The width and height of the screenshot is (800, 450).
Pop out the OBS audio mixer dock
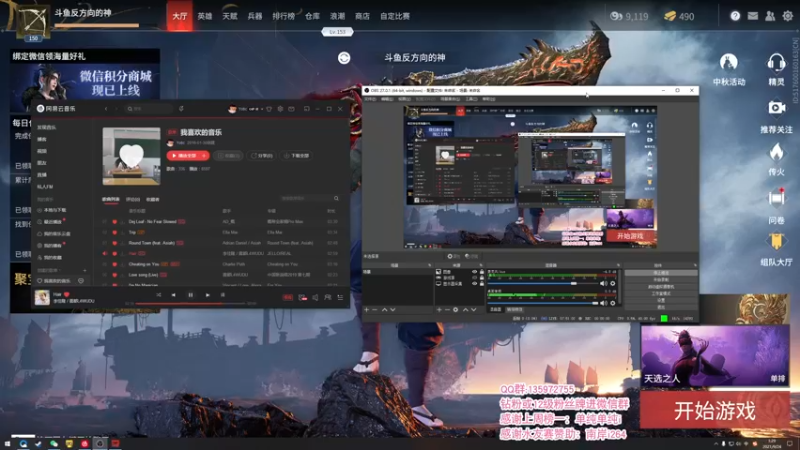click(x=618, y=265)
